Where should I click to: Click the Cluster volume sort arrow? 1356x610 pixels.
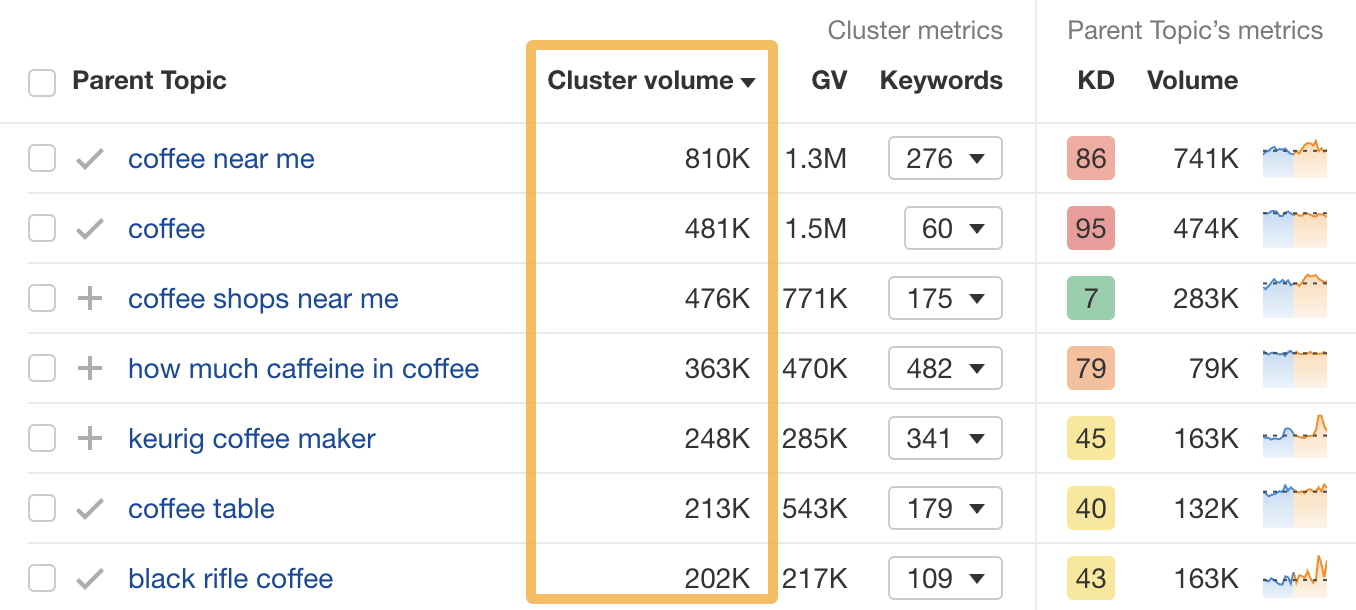(x=748, y=82)
